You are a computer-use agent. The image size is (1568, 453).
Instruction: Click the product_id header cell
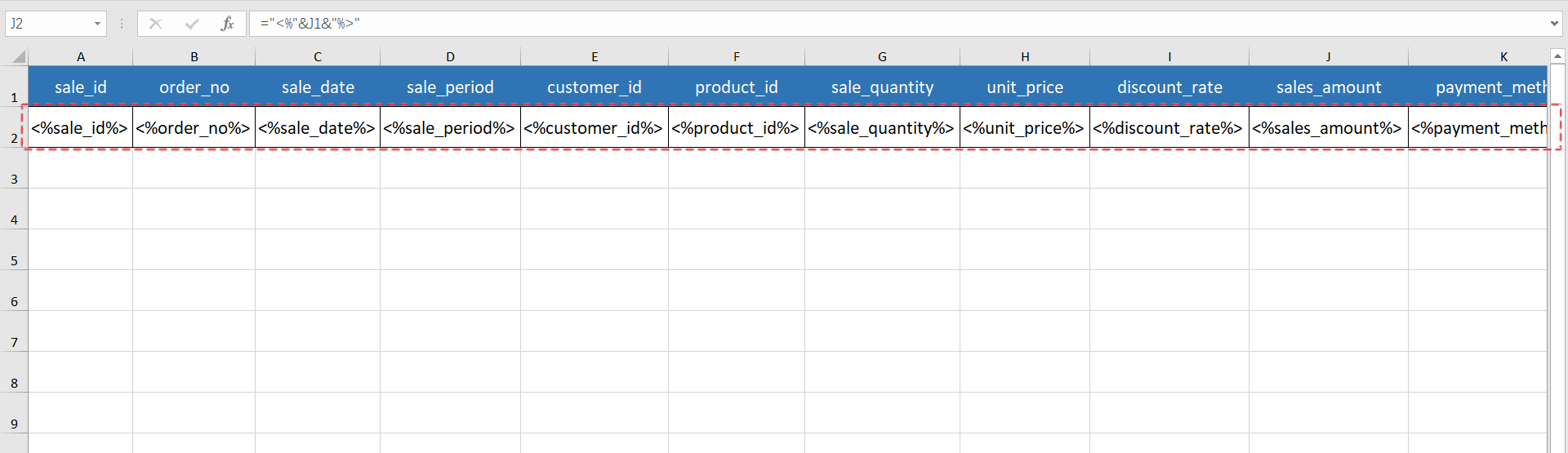click(737, 87)
